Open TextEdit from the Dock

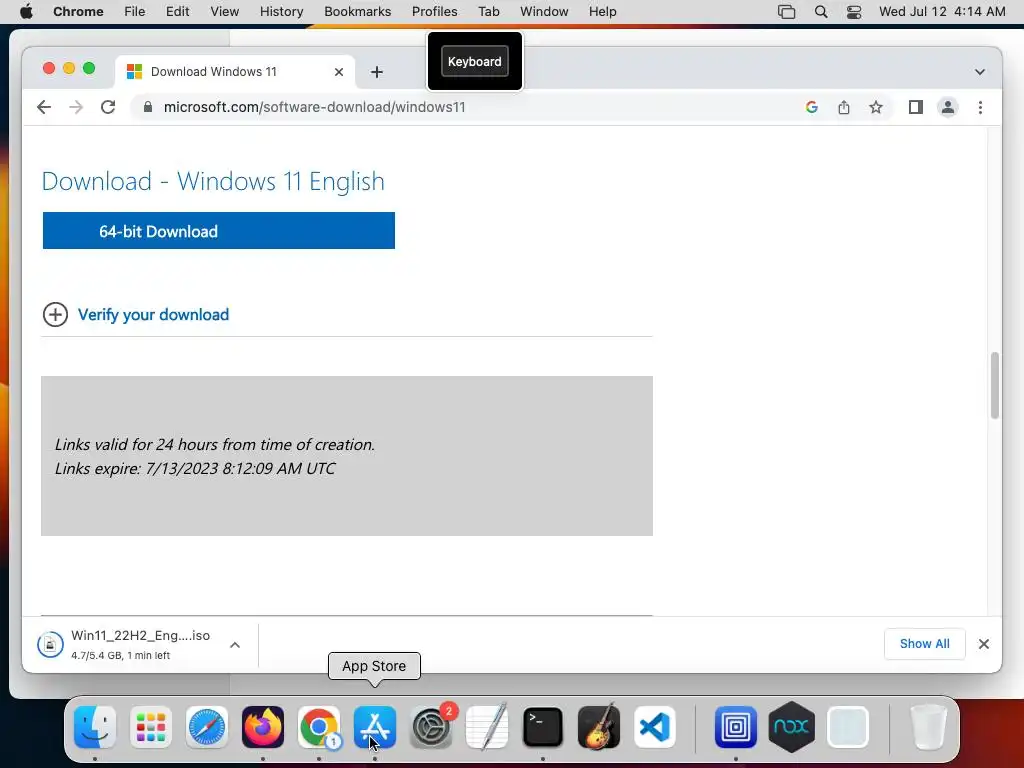[487, 727]
